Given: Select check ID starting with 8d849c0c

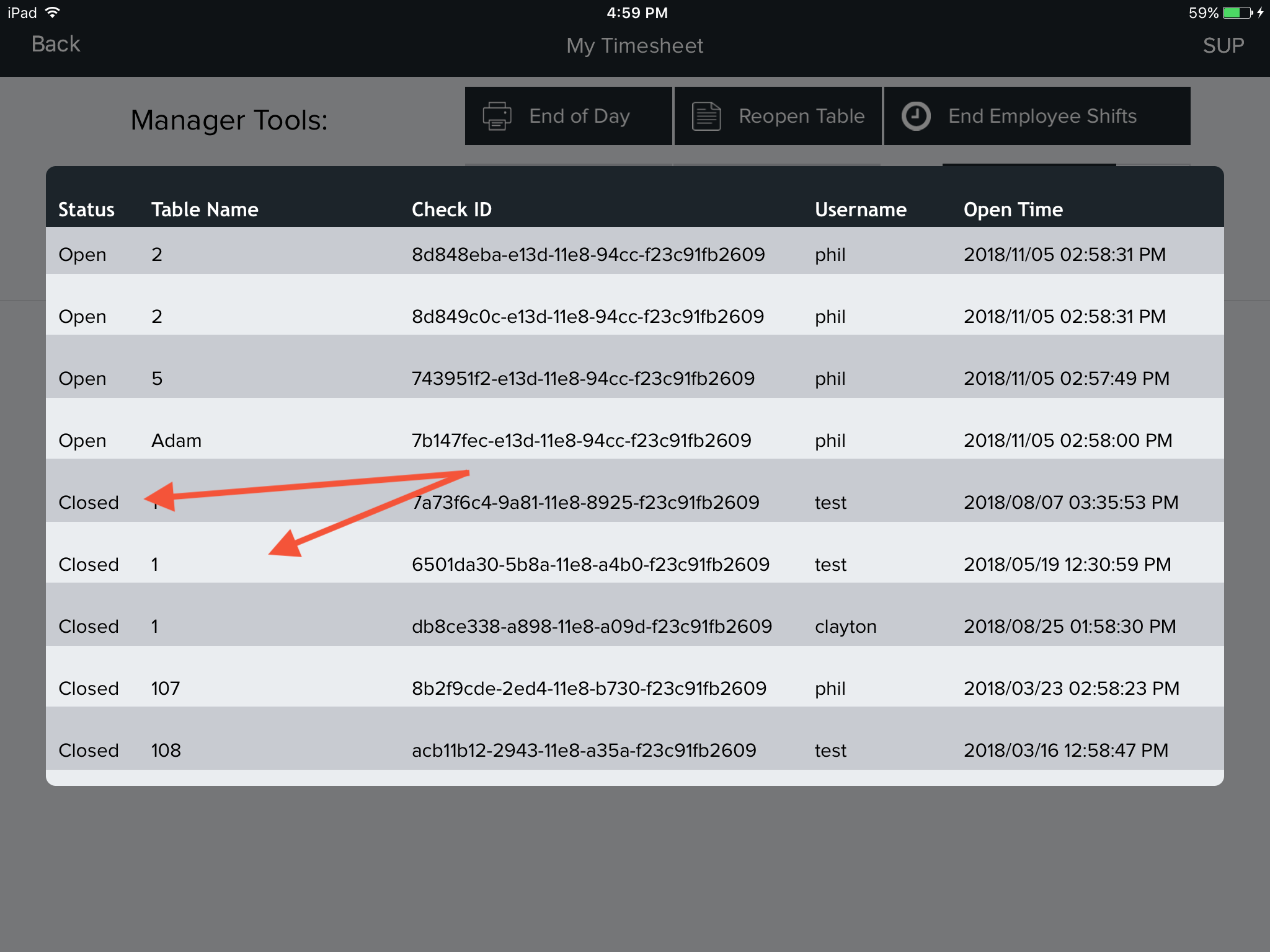Looking at the screenshot, I should pos(588,316).
